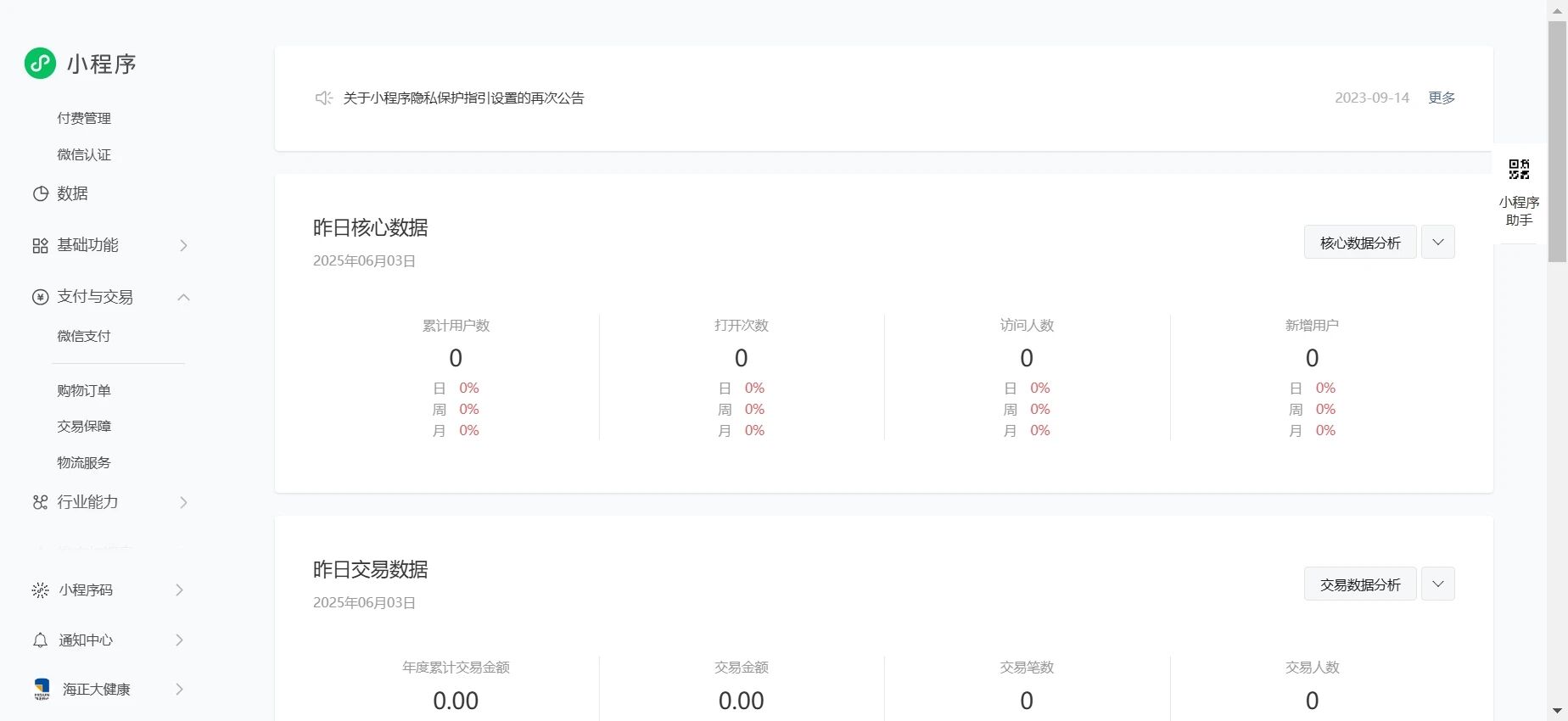
Task: Click the 年度累计交易金额 label
Action: click(x=456, y=668)
